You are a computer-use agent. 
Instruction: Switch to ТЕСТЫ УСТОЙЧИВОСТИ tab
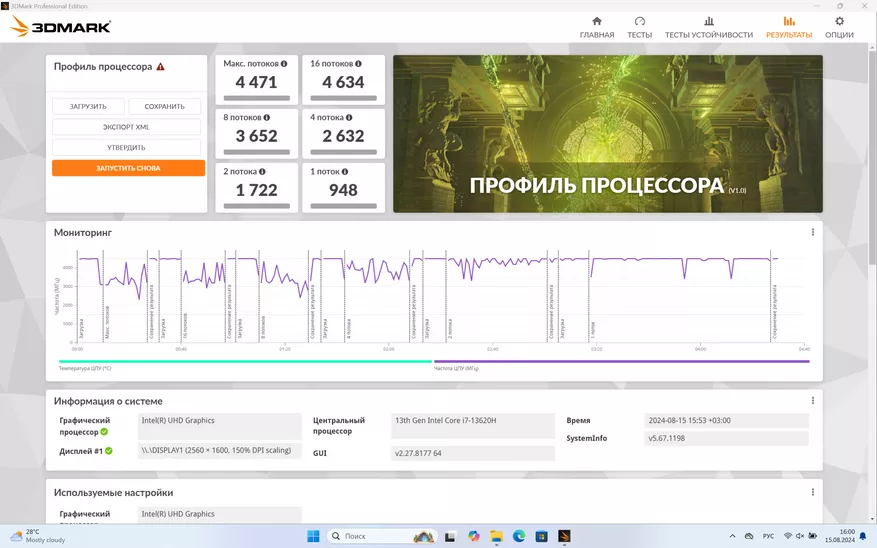coord(709,27)
